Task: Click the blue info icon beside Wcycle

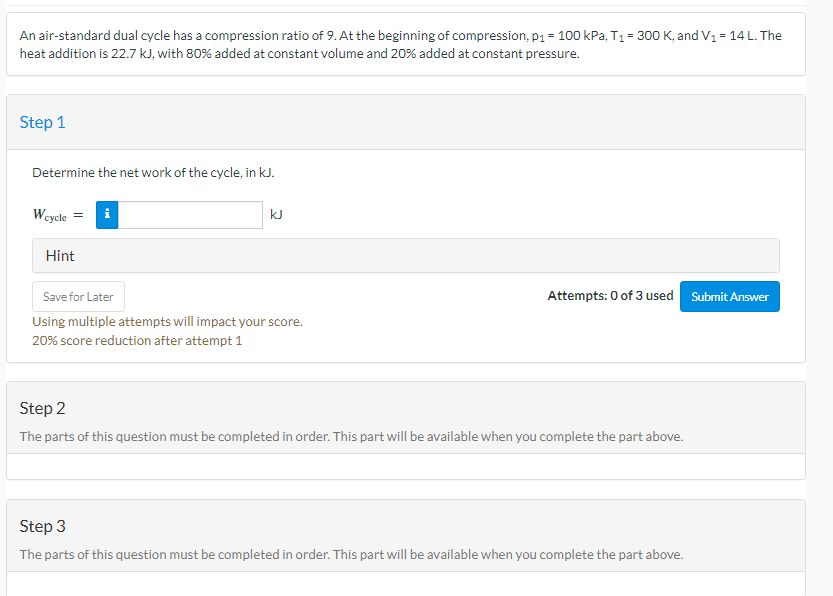Action: coord(107,215)
